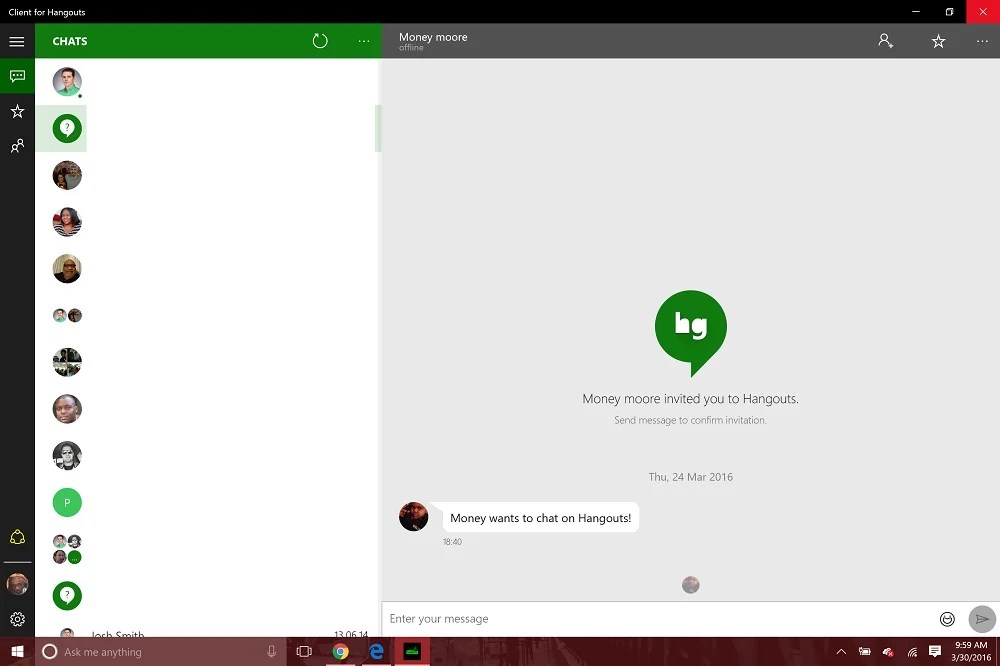Click the Enter your message field
Screen dimensions: 1000x666
pos(660,619)
